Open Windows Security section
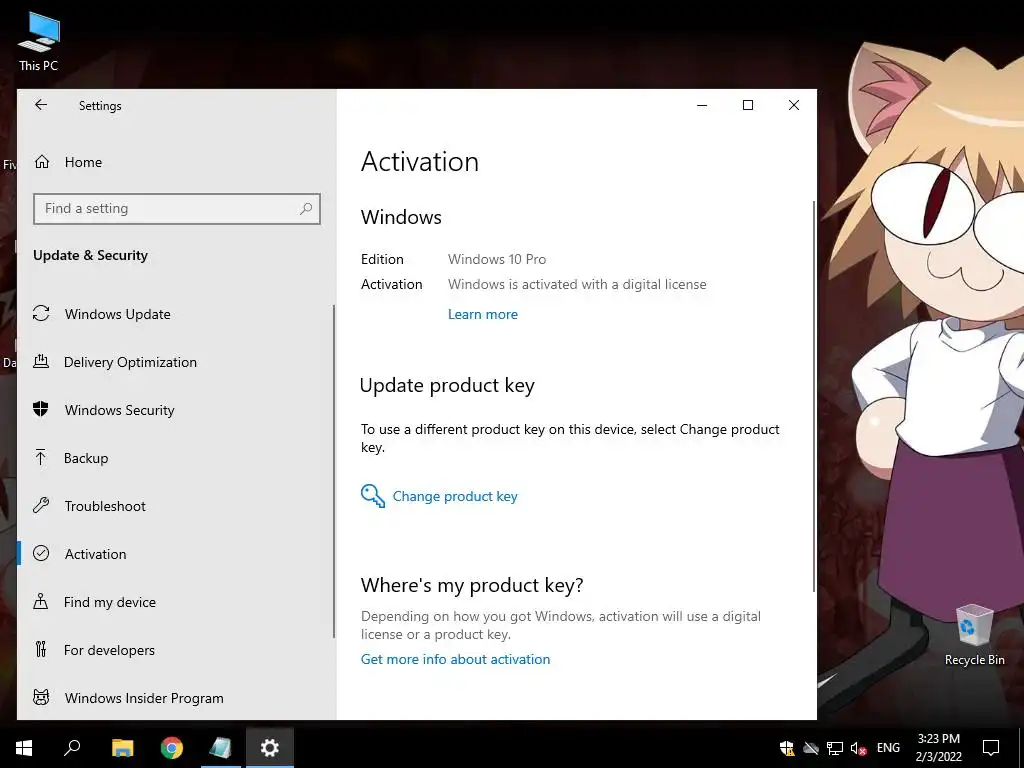Image resolution: width=1024 pixels, height=768 pixels. point(176,410)
